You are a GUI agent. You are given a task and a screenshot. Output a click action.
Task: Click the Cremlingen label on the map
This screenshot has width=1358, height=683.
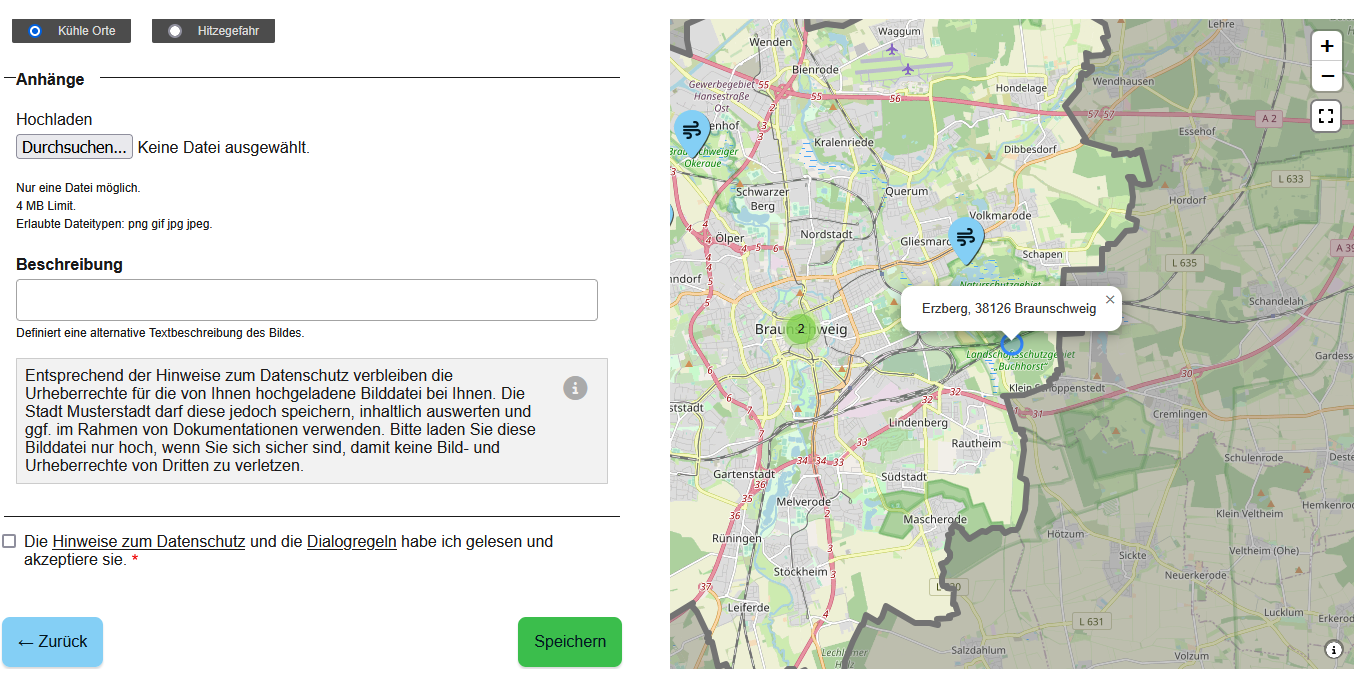tap(1180, 413)
